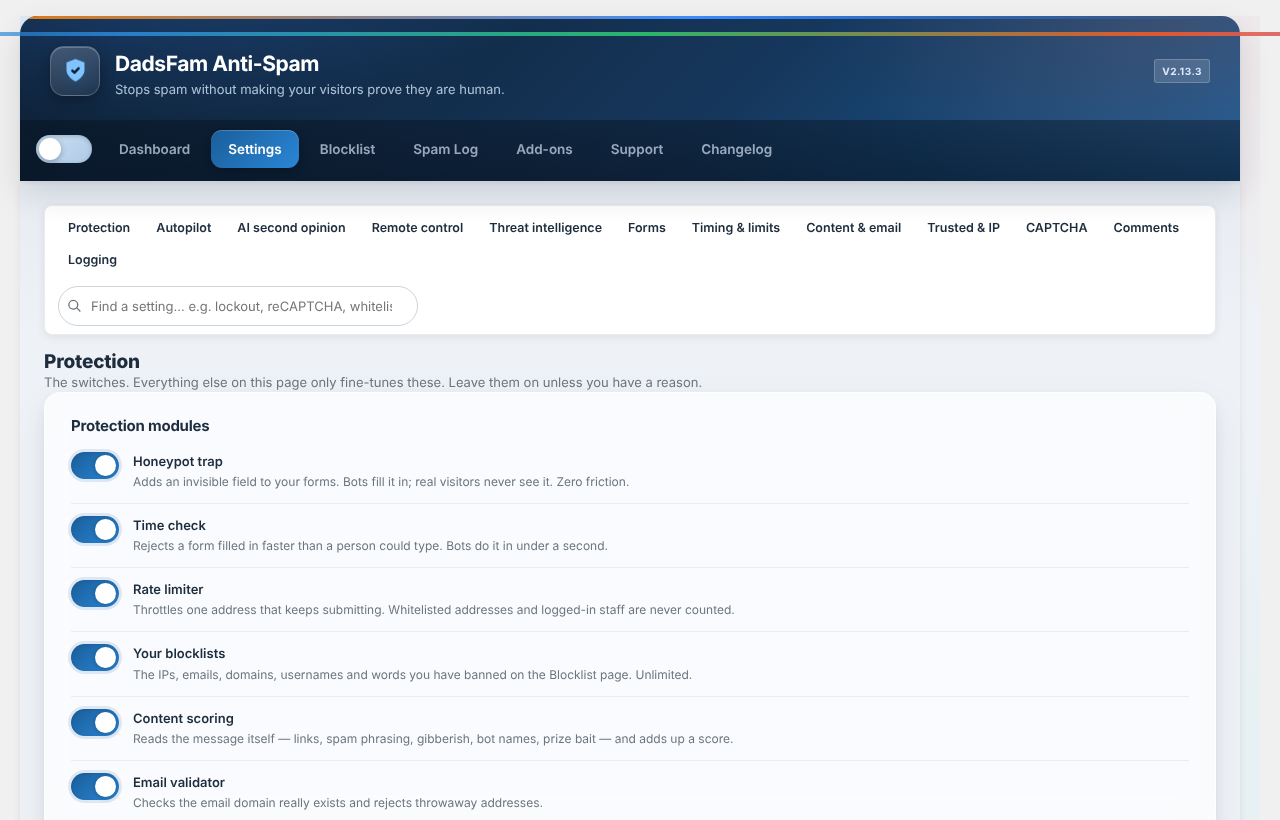Jump to the Protection section link
The width and height of the screenshot is (1280, 820).
[99, 228]
